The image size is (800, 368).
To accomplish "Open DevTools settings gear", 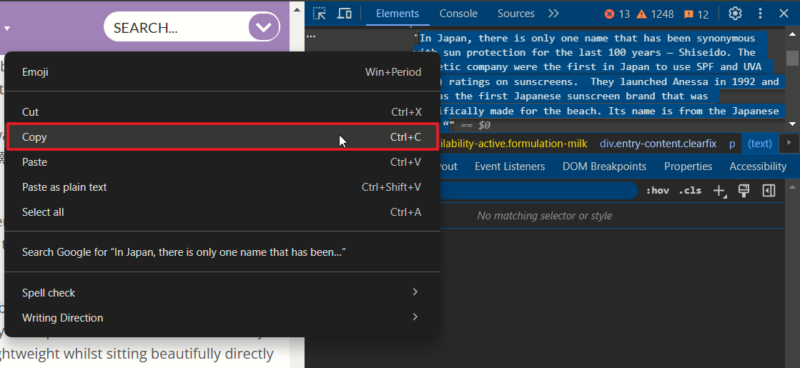I will 735,14.
